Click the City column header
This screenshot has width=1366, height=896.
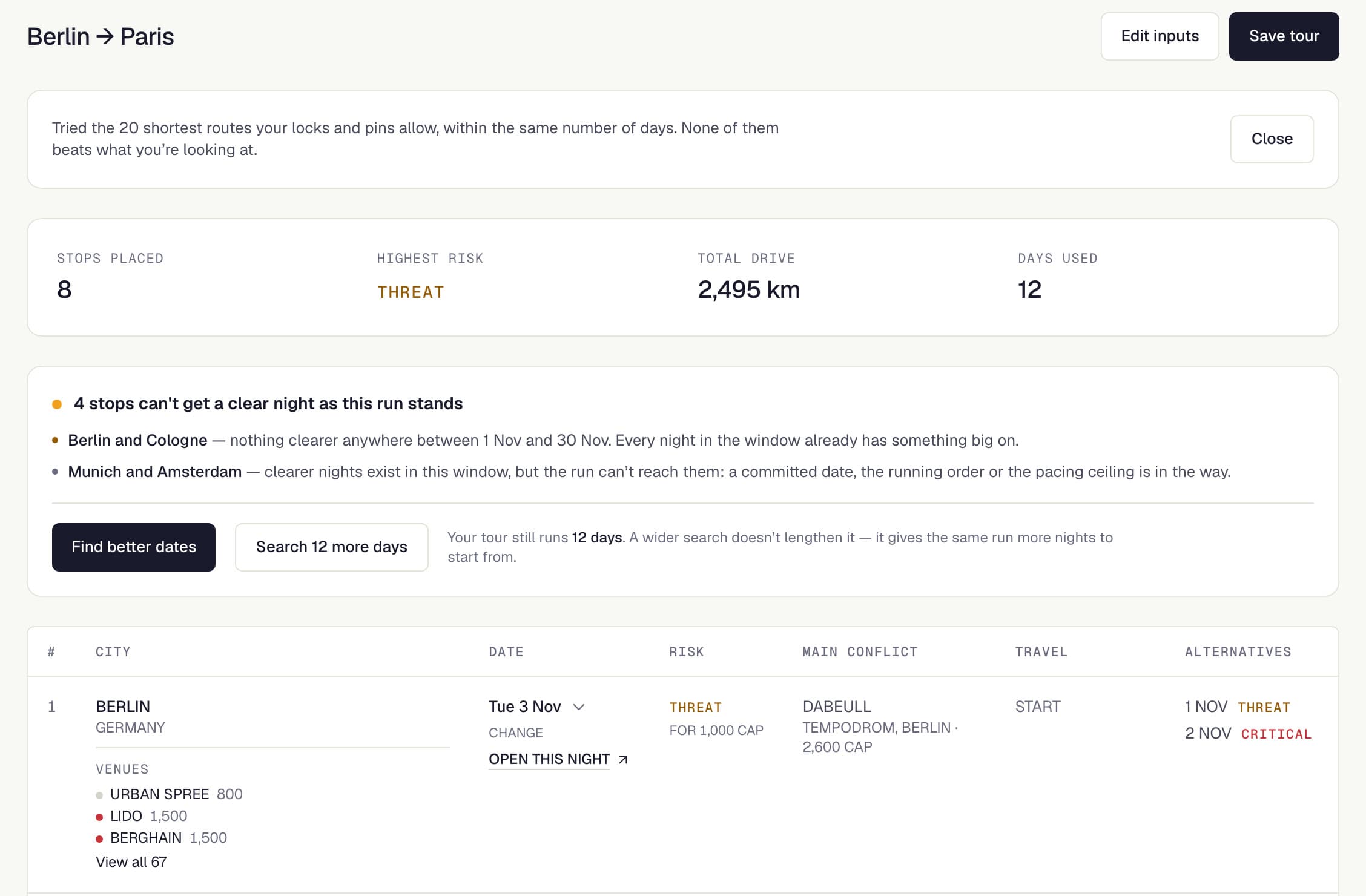[113, 652]
